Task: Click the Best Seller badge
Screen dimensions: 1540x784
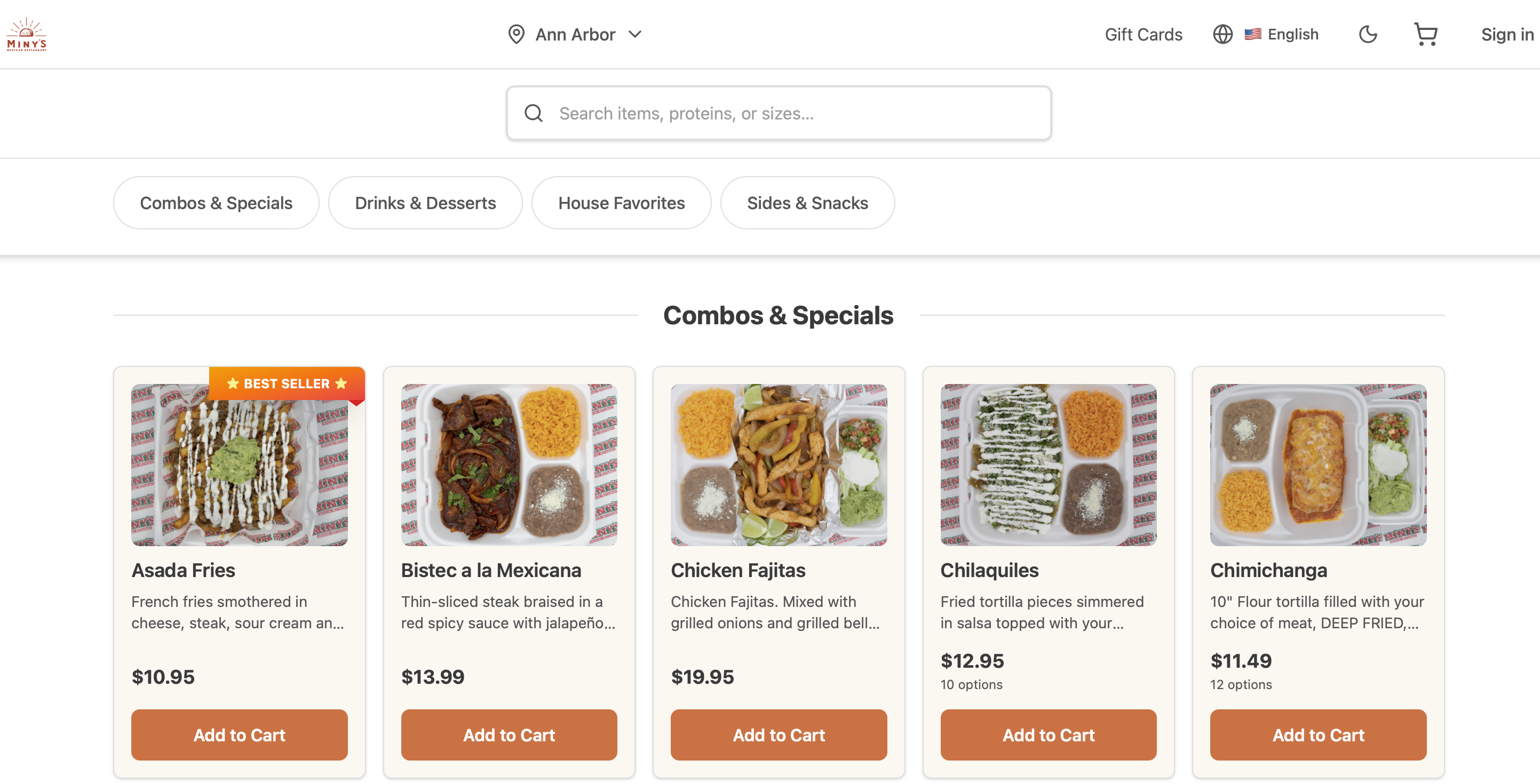Action: tap(287, 383)
